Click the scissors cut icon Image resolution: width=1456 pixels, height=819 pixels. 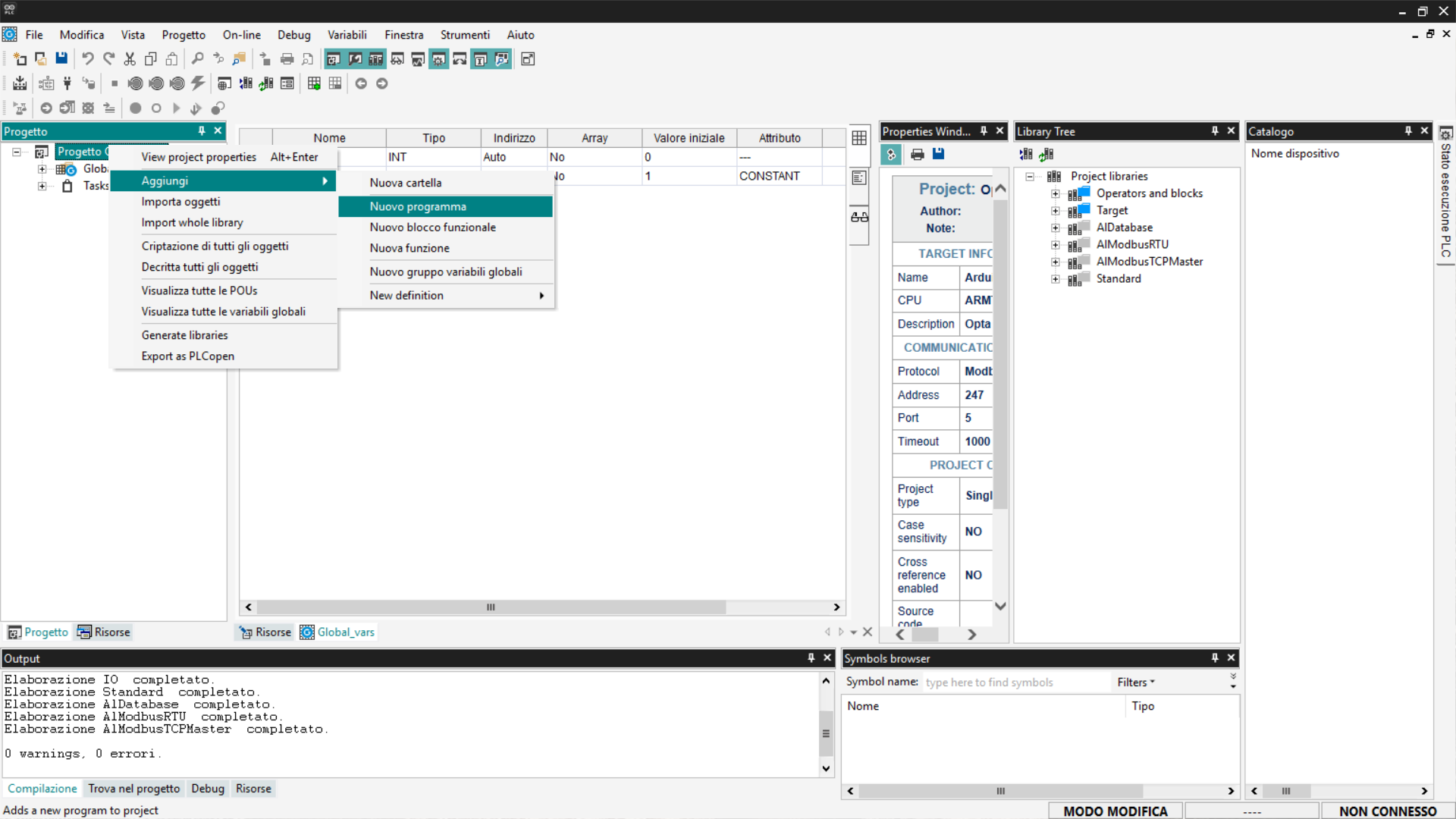[x=130, y=58]
